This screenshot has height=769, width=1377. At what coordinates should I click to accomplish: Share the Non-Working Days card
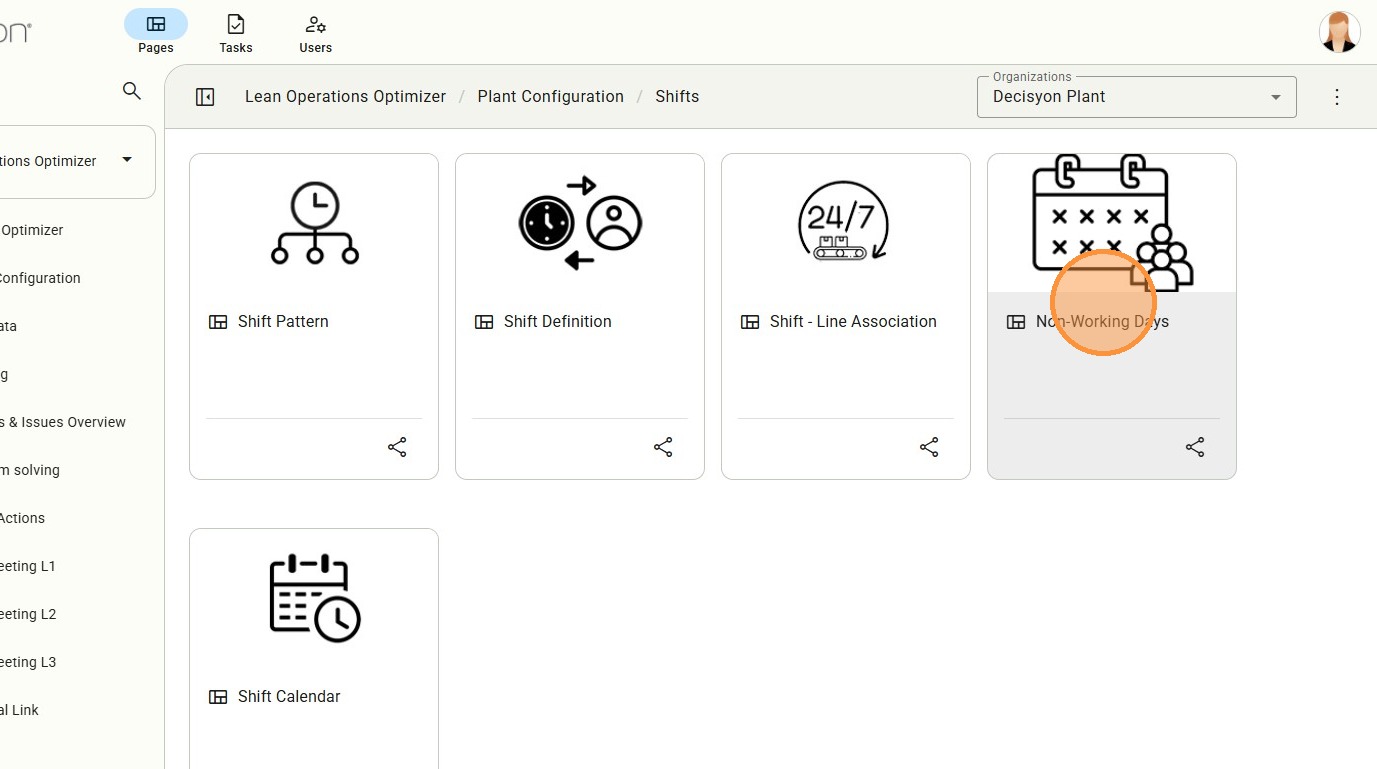[1195, 447]
